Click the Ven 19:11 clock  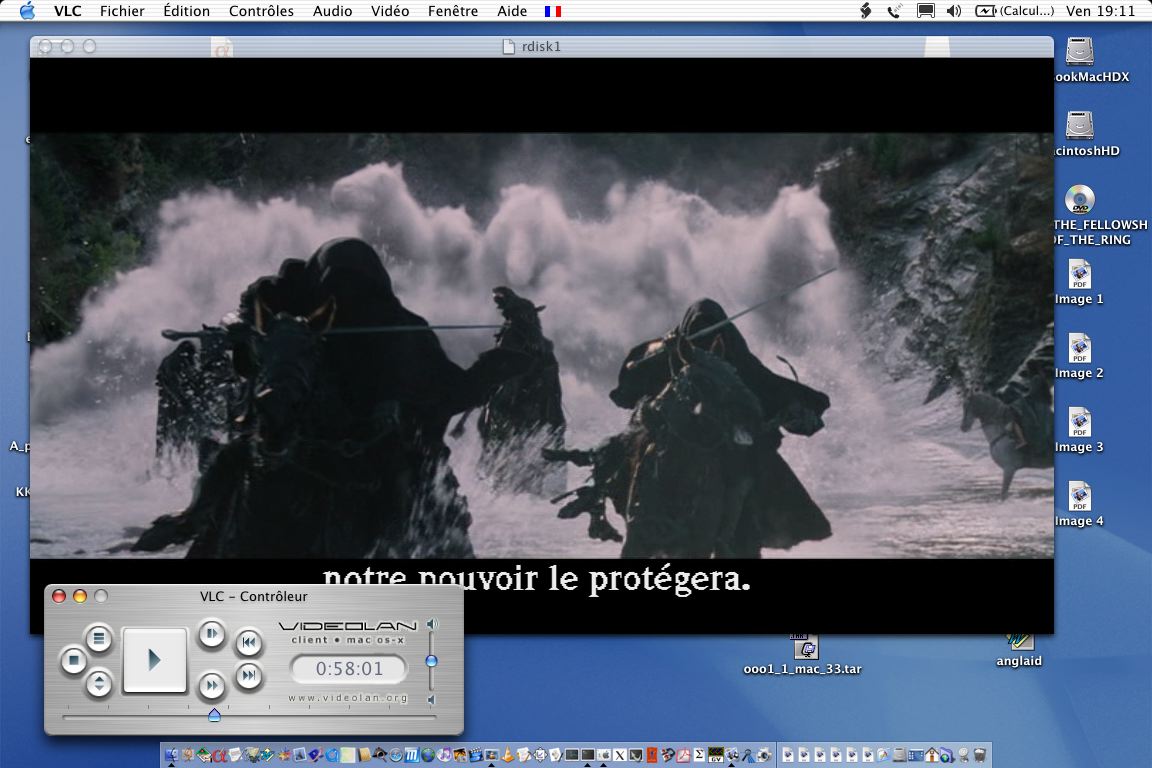point(1101,11)
